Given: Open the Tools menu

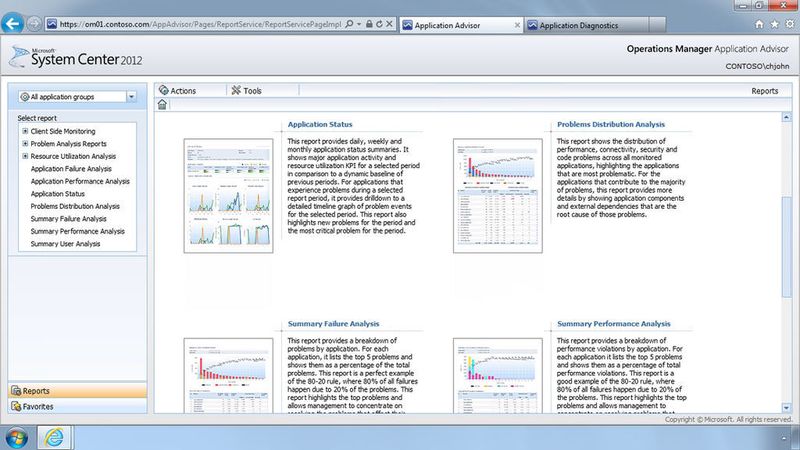Looking at the screenshot, I should (x=246, y=90).
